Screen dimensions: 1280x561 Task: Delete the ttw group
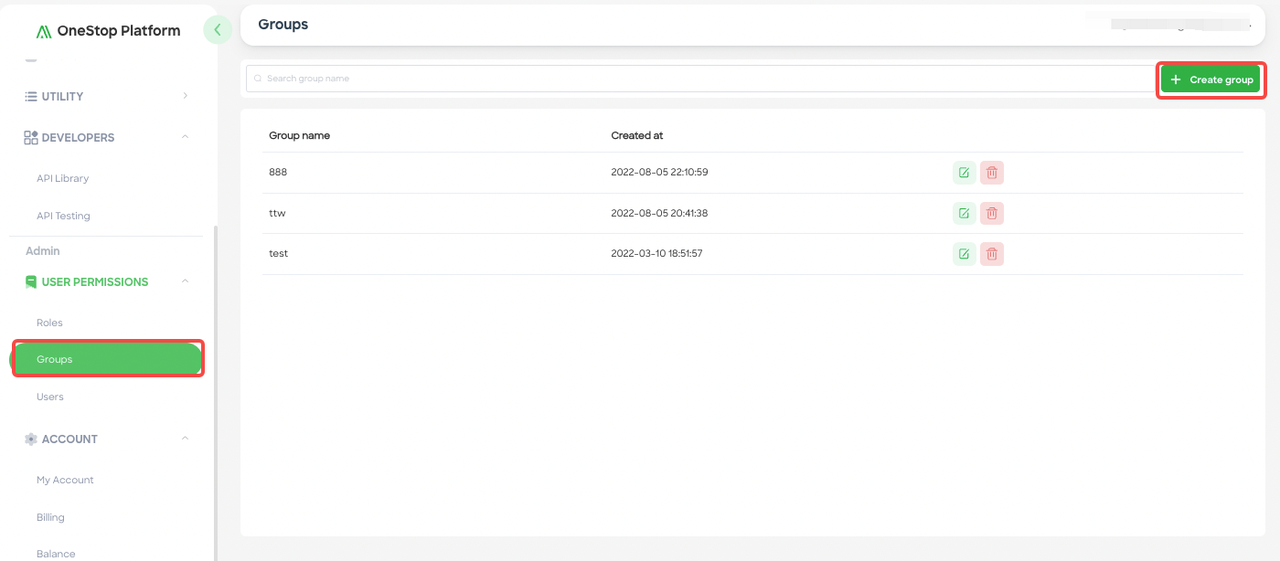pyautogui.click(x=992, y=213)
